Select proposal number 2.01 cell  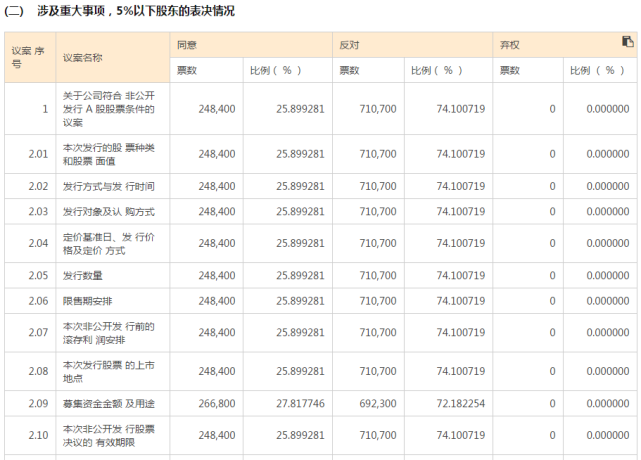click(x=30, y=154)
